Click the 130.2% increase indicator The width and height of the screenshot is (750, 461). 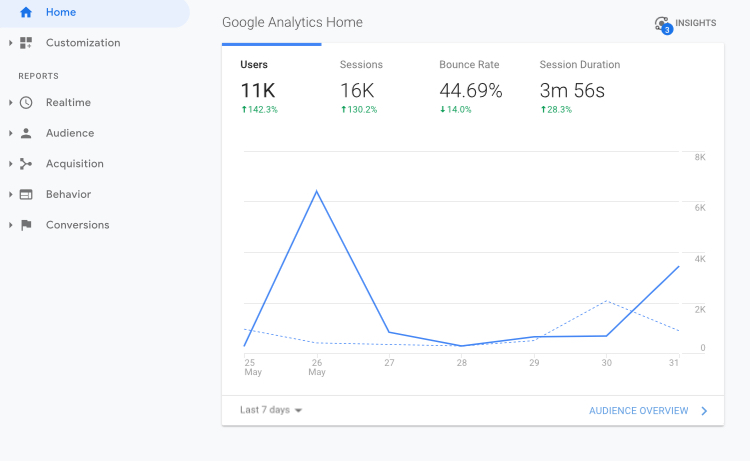tap(359, 110)
